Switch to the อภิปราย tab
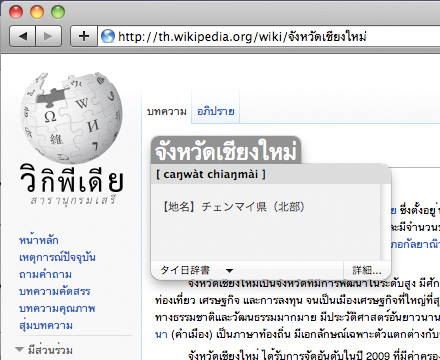The width and height of the screenshot is (440, 360). (x=216, y=111)
